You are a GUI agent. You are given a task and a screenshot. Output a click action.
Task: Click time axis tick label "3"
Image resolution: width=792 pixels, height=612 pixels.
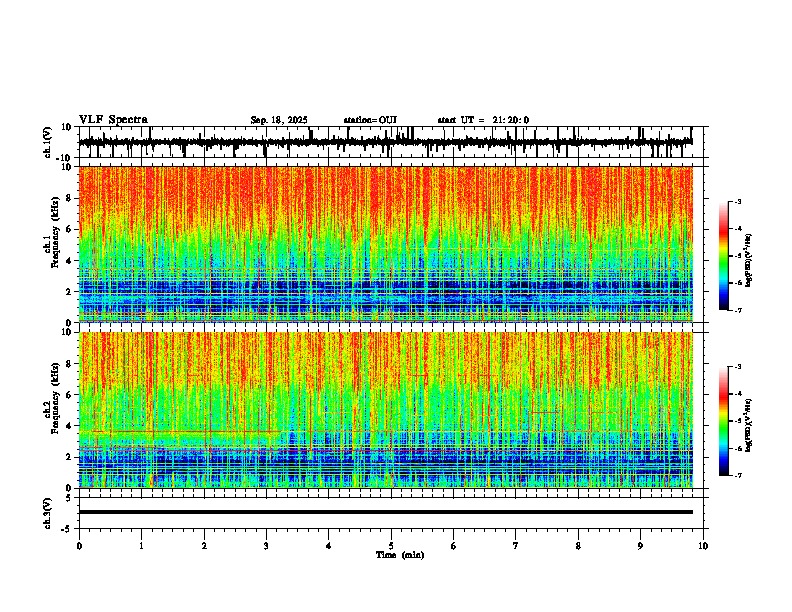[x=266, y=546]
